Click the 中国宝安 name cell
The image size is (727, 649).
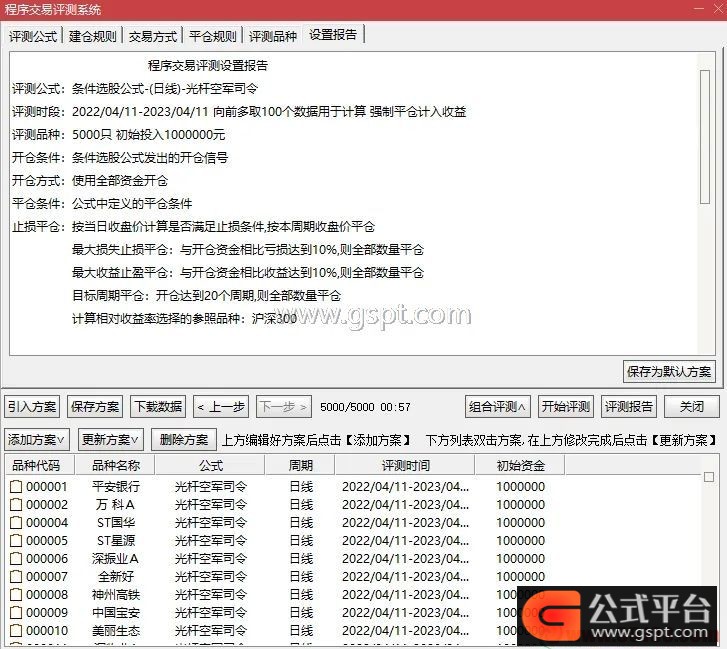(115, 612)
